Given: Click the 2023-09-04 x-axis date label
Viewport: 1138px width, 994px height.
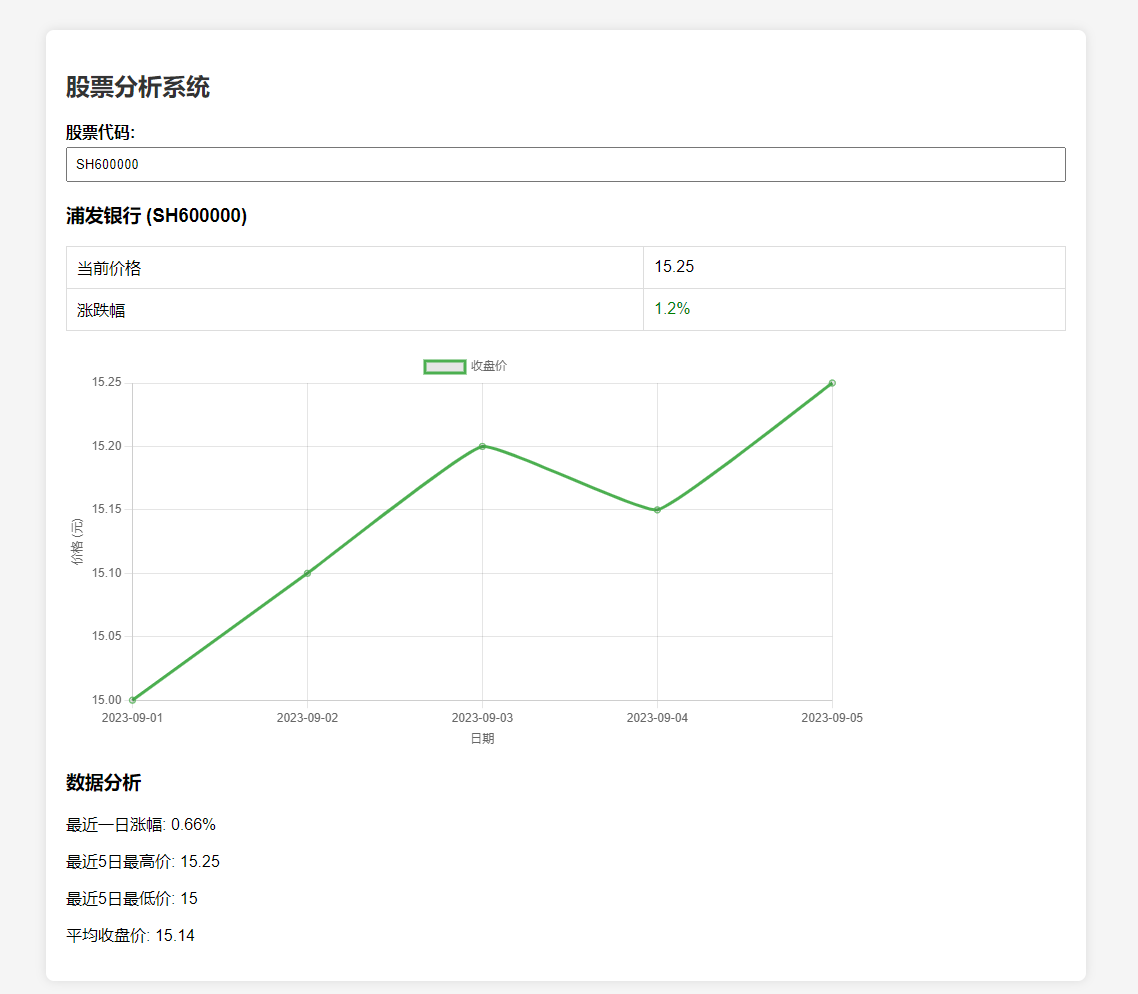Looking at the screenshot, I should click(658, 718).
